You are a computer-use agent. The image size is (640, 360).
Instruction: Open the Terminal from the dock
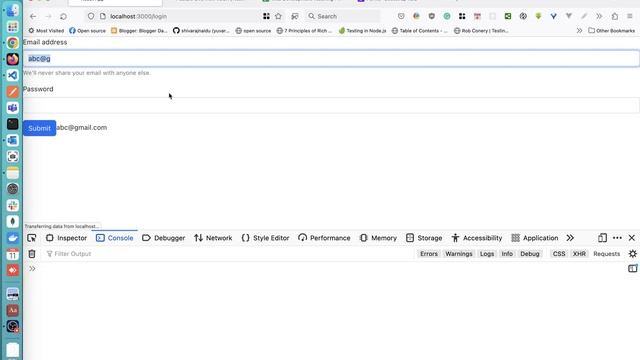(13, 124)
